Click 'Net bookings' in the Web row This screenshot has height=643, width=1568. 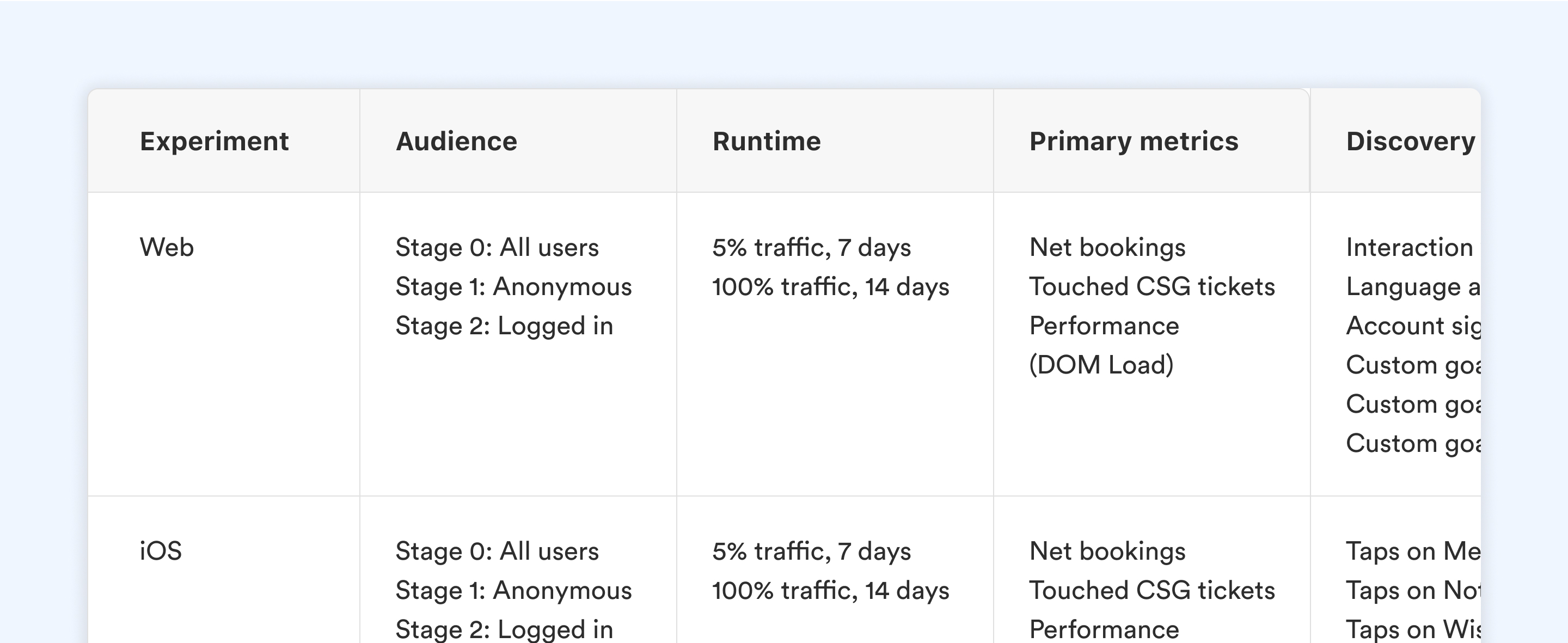coord(1107,247)
